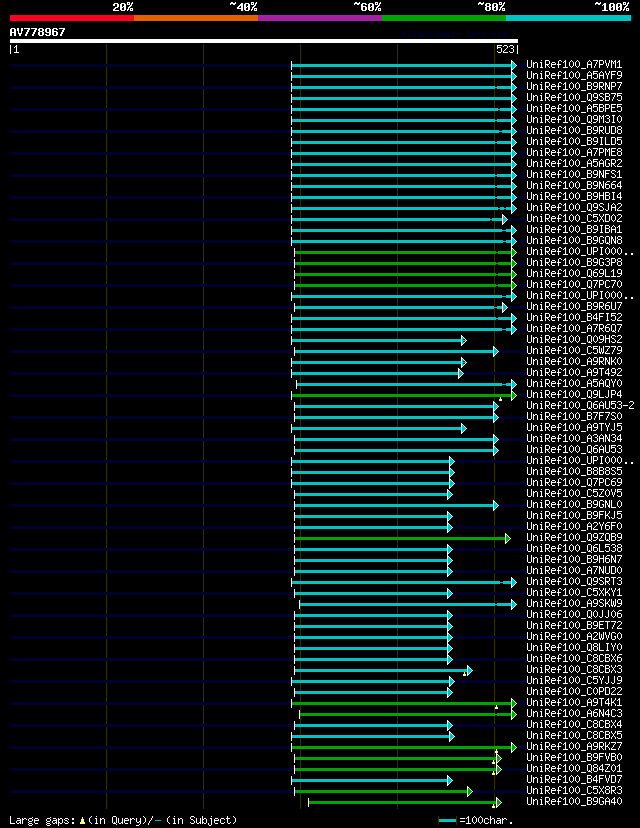This screenshot has width=640, height=828.
Task: Click the UniRef100_A9SKW9 label
Action: [x=574, y=603]
